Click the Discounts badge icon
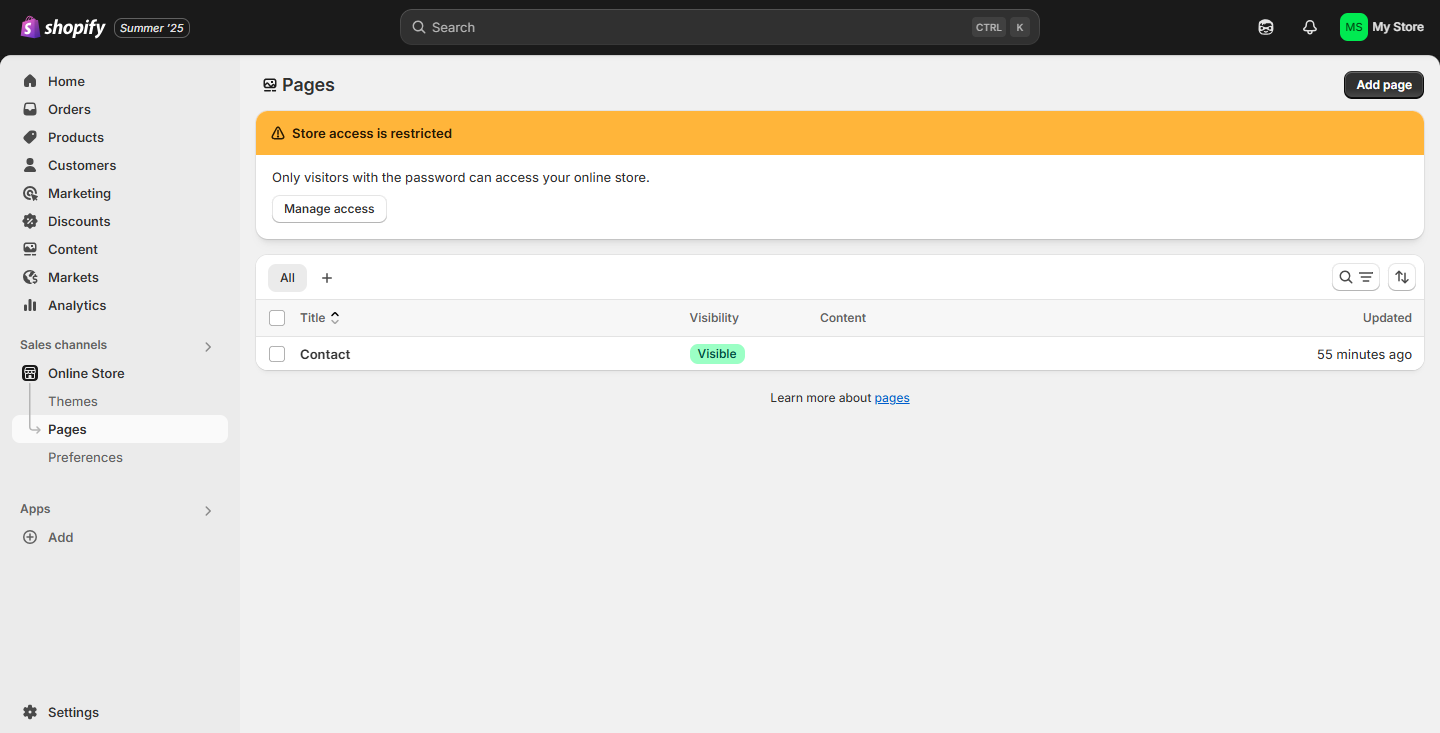1440x733 pixels. click(30, 221)
